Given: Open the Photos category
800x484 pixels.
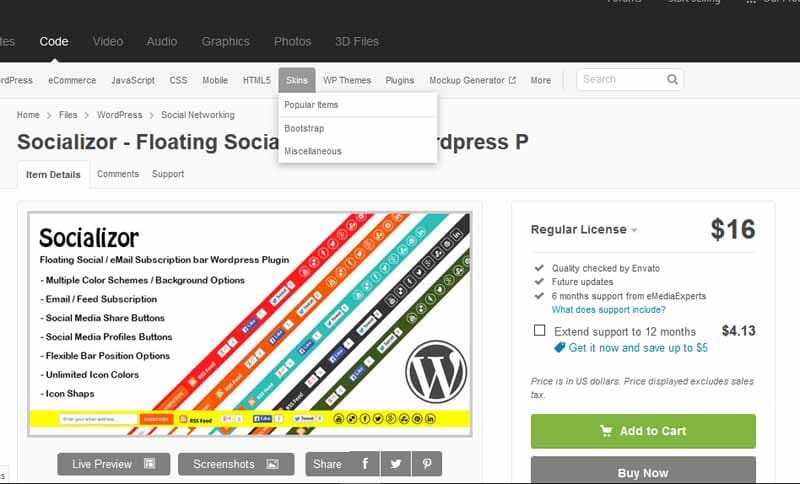Looking at the screenshot, I should (x=292, y=41).
